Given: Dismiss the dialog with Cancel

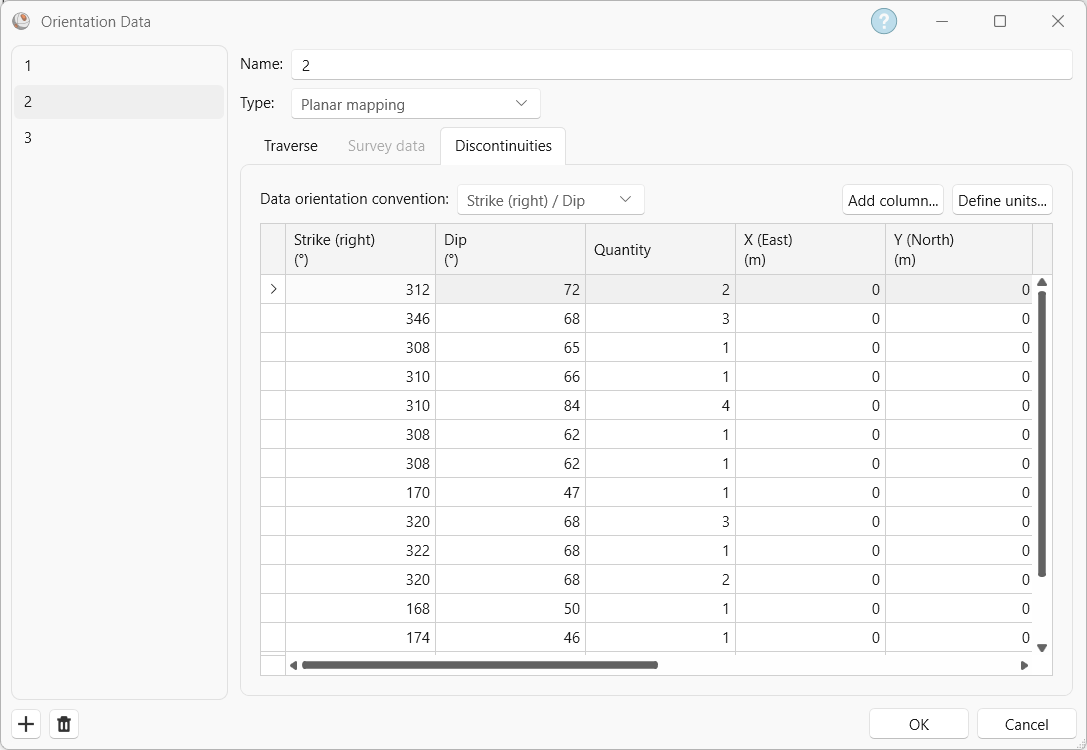Looking at the screenshot, I should [1026, 723].
